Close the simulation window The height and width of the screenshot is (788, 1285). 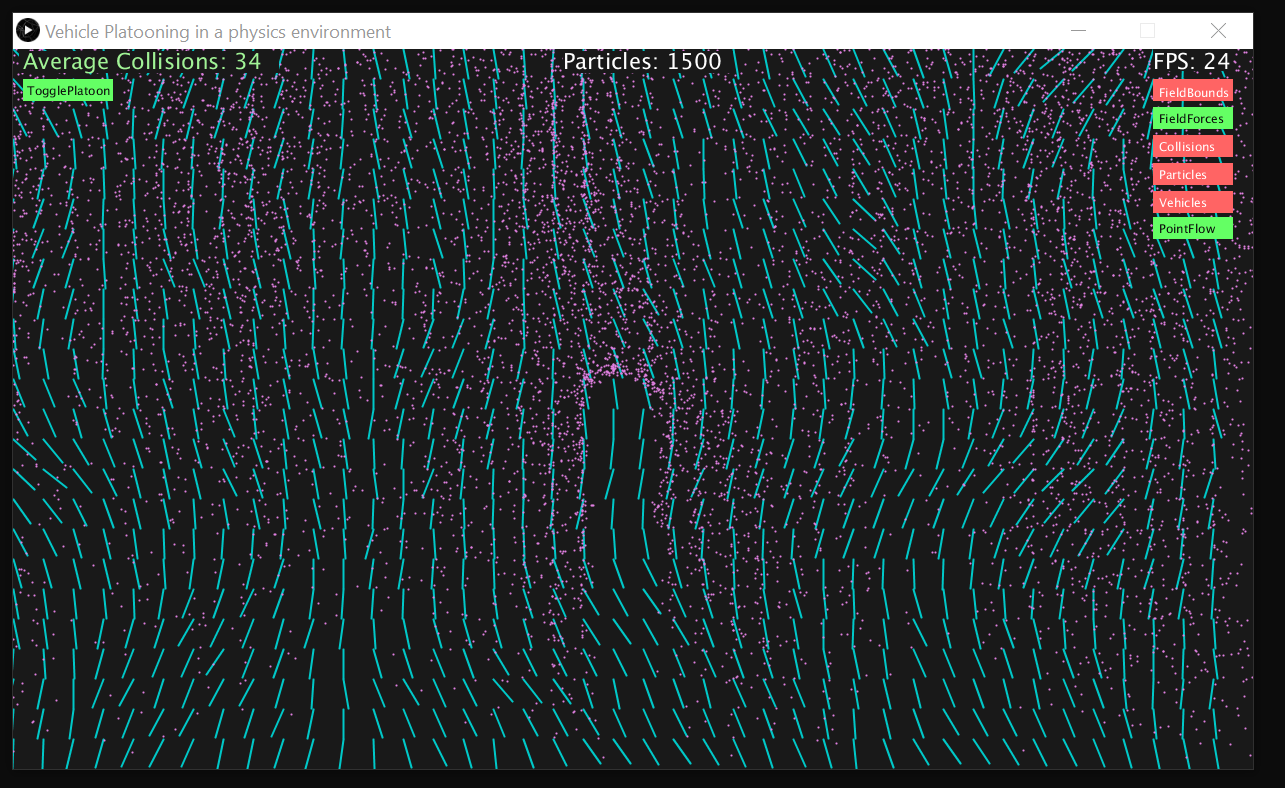[x=1218, y=31]
